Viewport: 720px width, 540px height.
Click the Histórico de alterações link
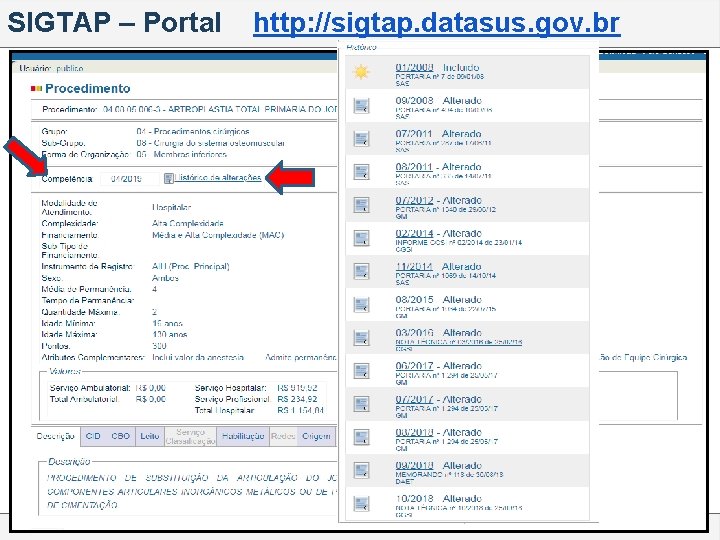coord(218,178)
